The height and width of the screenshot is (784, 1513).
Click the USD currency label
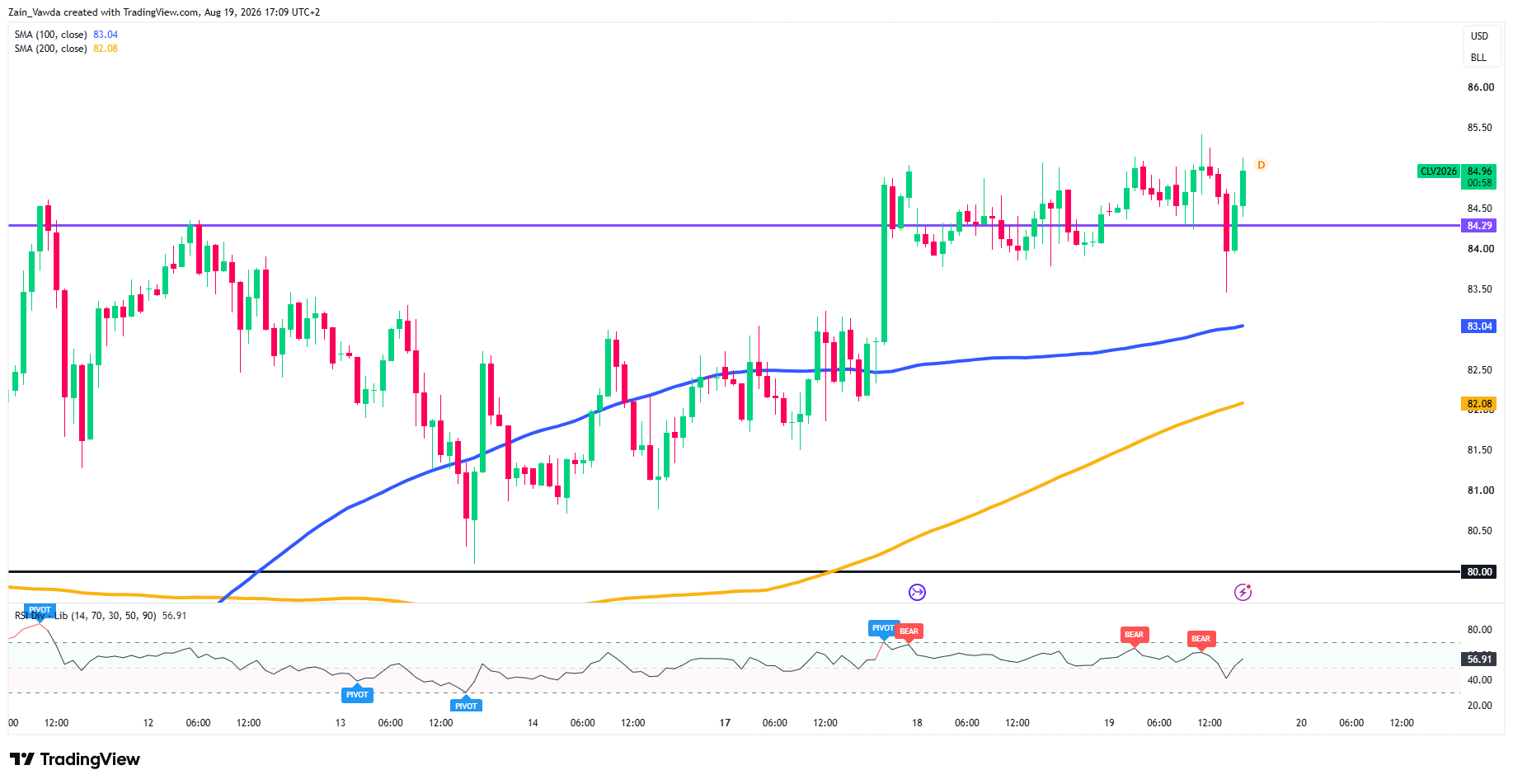1479,36
